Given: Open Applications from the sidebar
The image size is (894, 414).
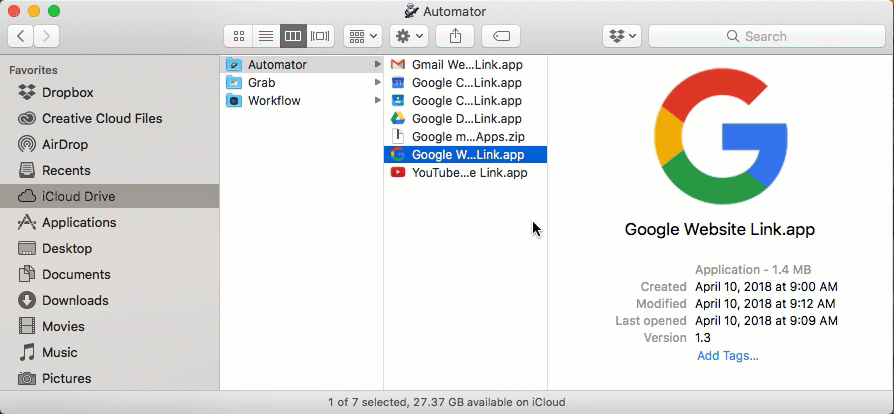Looking at the screenshot, I should (x=78, y=222).
